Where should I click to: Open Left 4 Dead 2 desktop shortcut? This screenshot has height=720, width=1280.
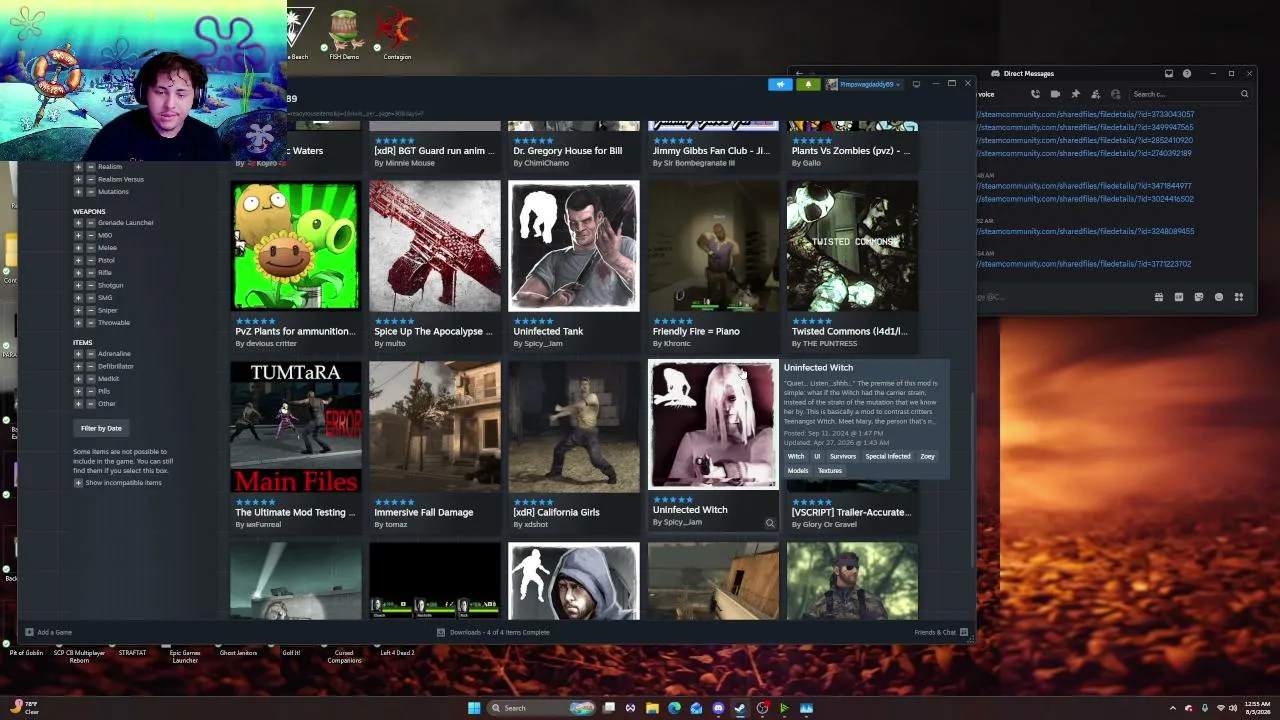click(x=397, y=654)
